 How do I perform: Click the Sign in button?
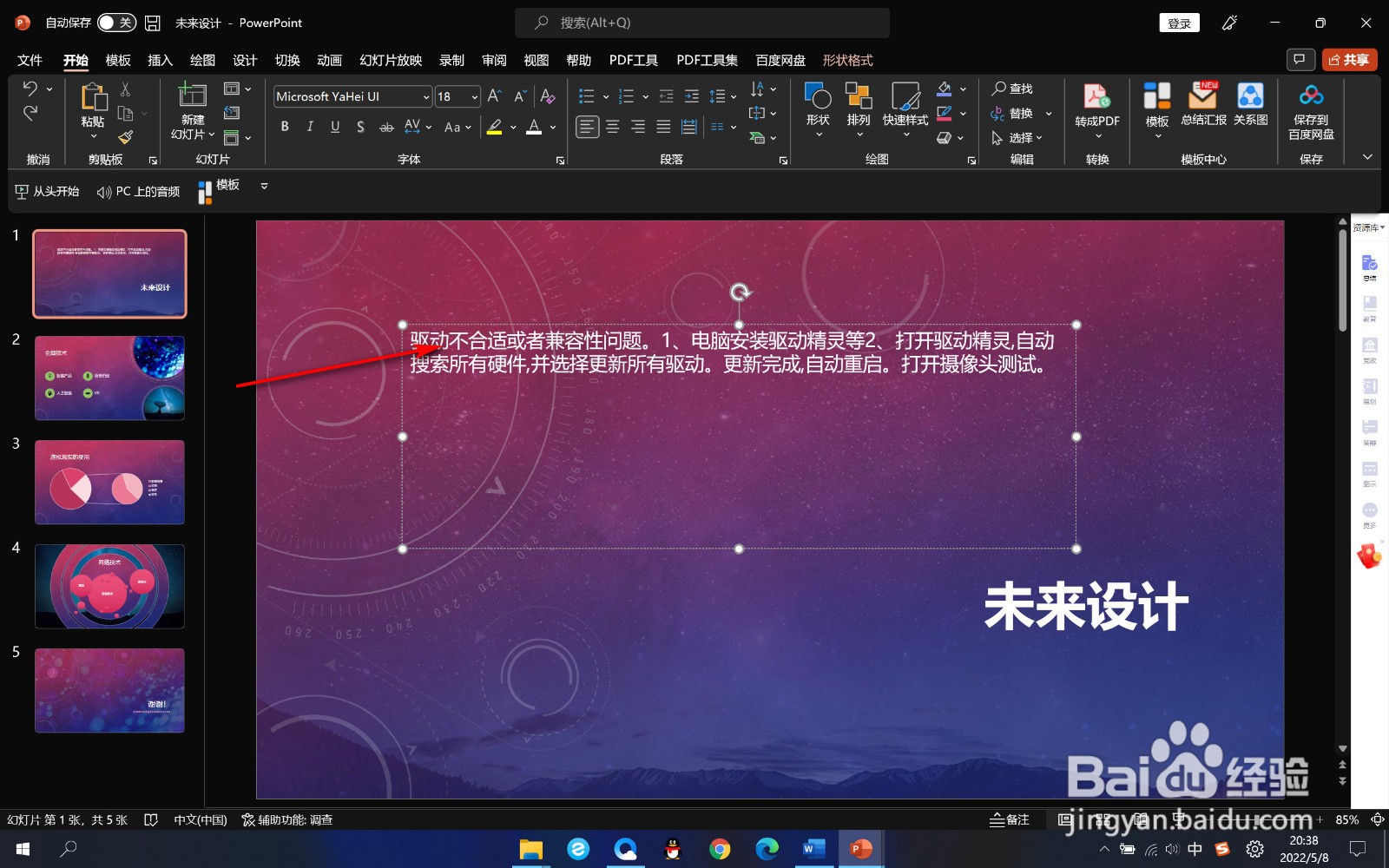[1179, 23]
